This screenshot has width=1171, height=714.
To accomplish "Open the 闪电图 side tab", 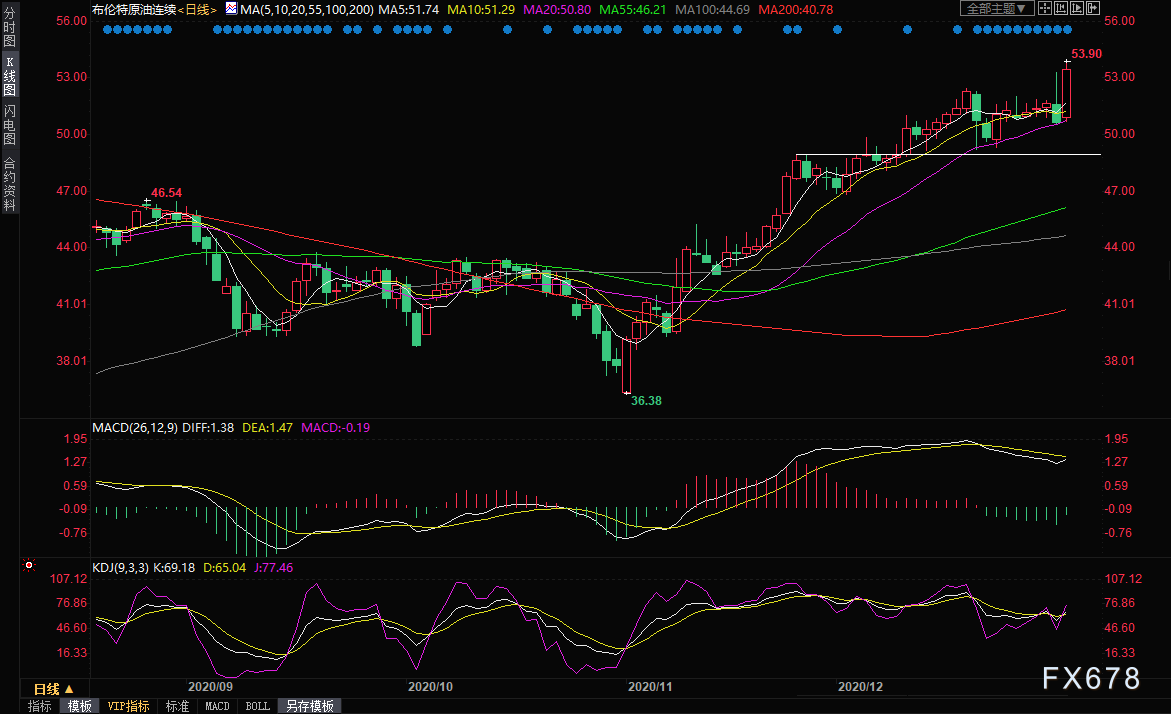I will click(9, 125).
